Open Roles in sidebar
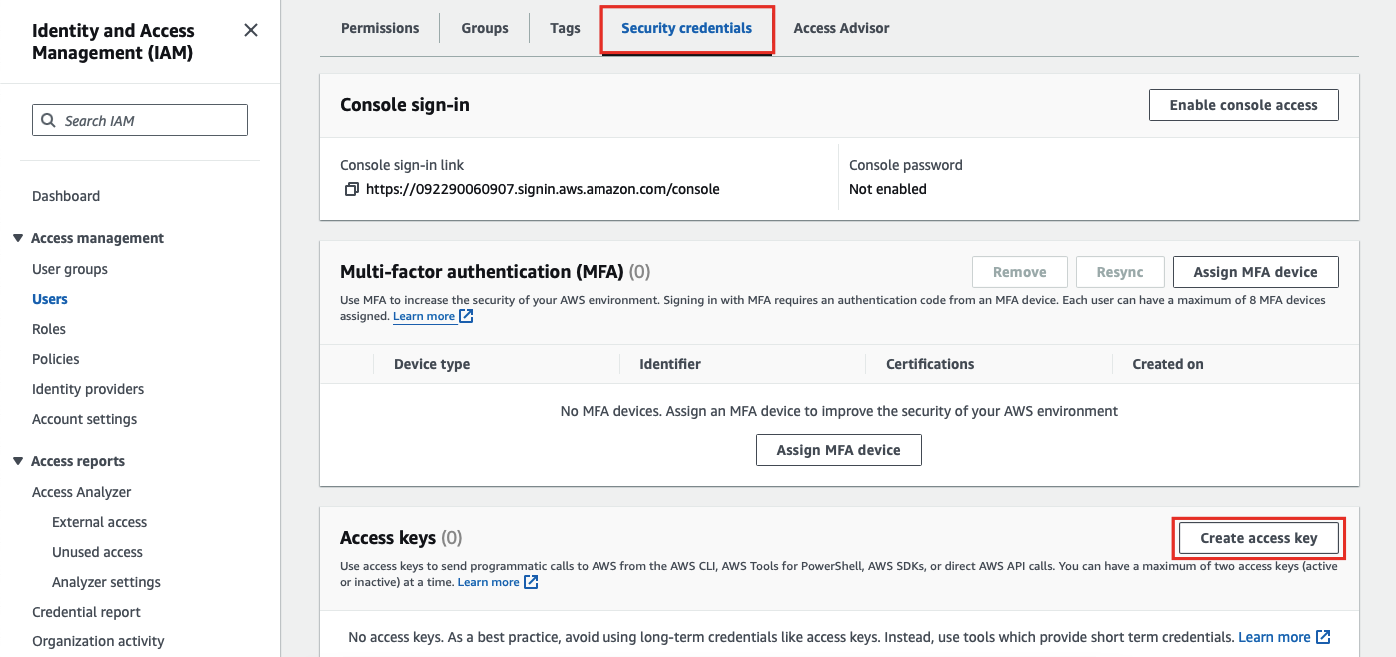This screenshot has height=657, width=1396. point(49,329)
